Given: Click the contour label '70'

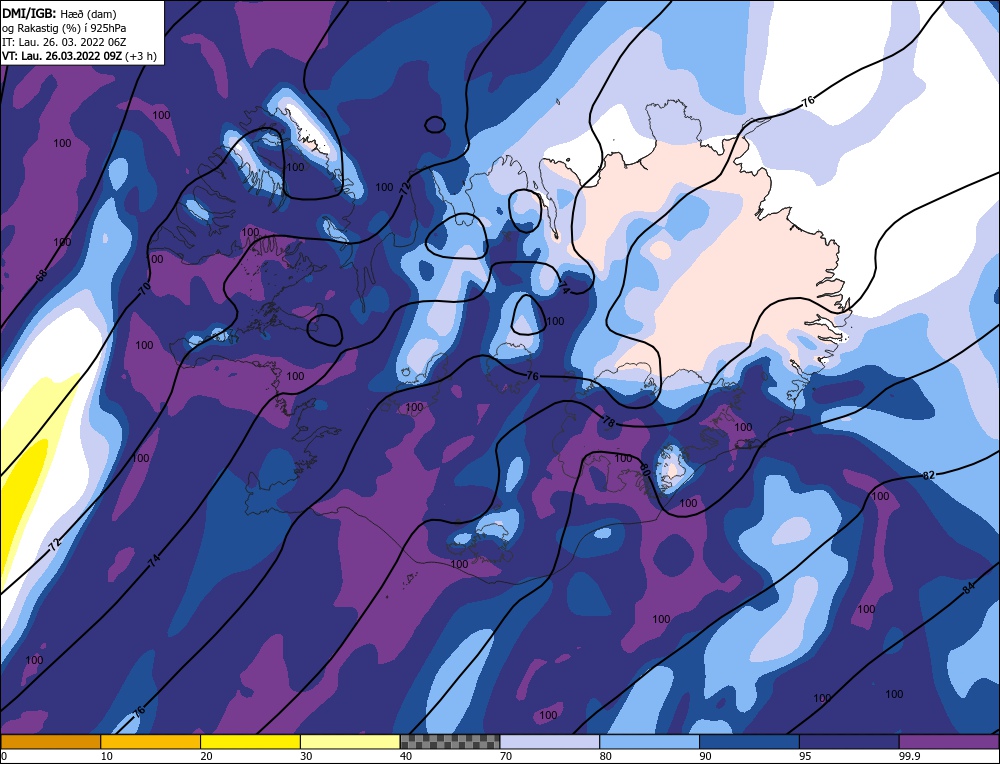Looking at the screenshot, I should [x=145, y=289].
